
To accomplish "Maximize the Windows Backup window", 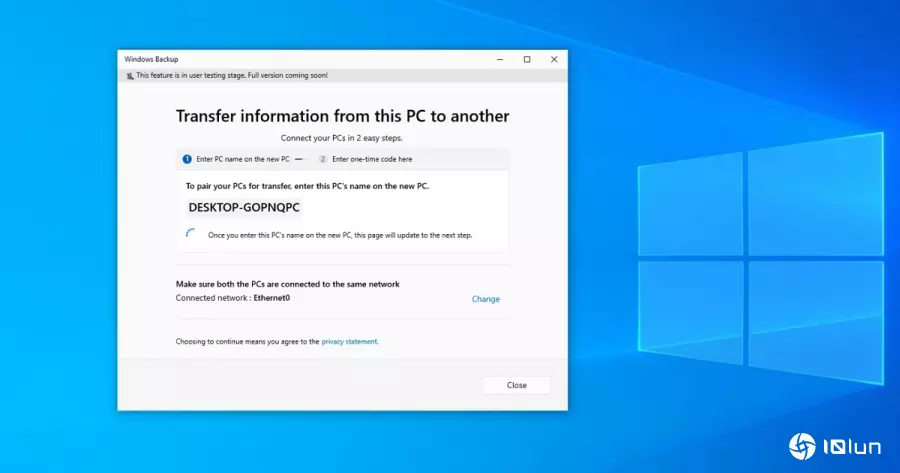I will [527, 59].
